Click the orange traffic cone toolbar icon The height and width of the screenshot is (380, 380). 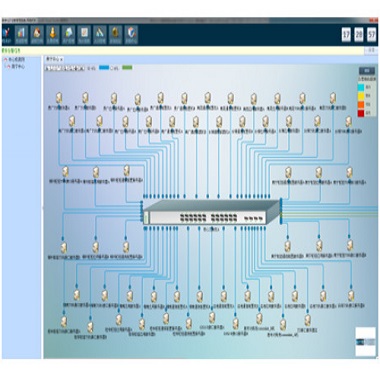pyautogui.click(x=53, y=35)
